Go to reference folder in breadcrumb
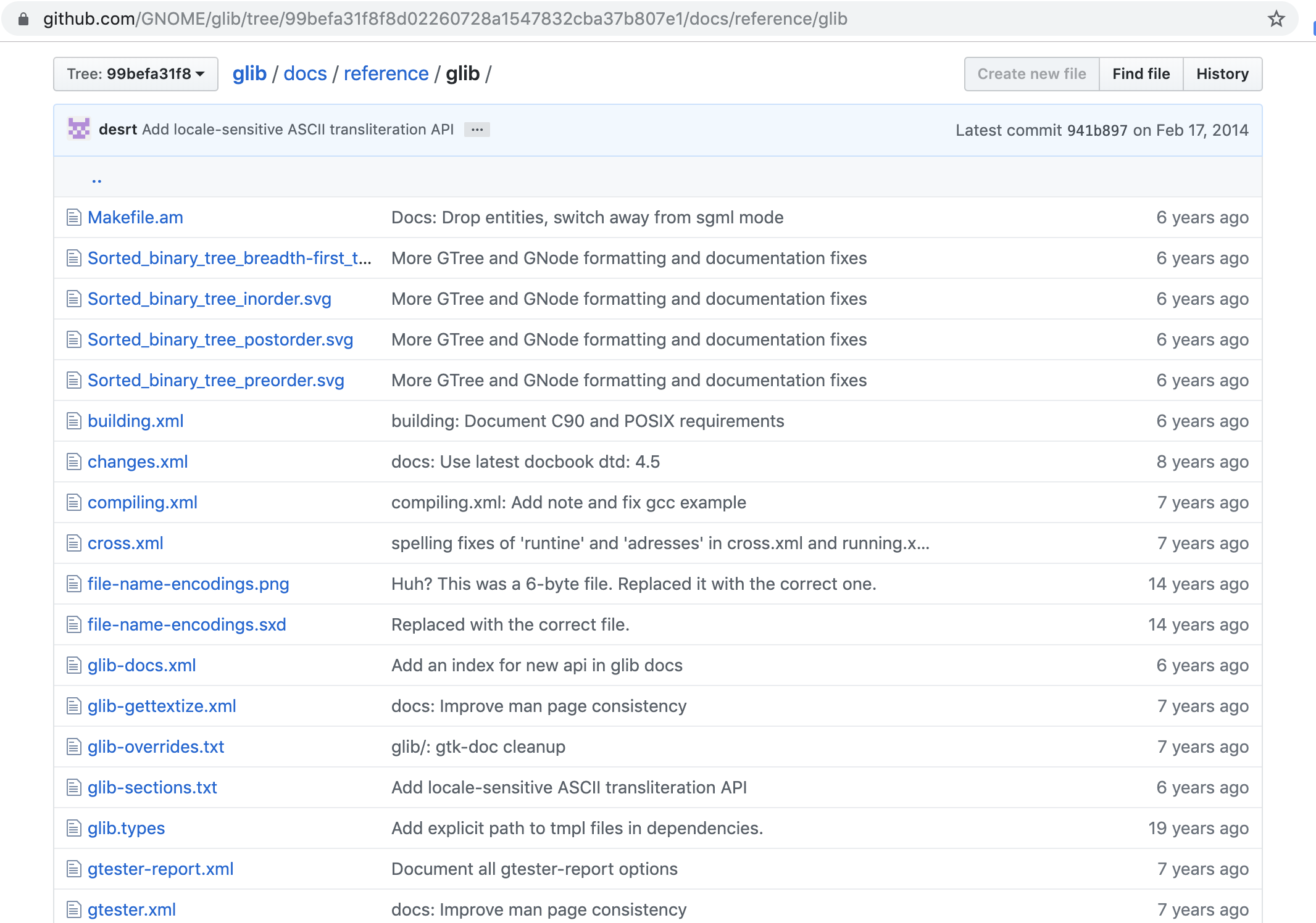The width and height of the screenshot is (1316, 923). point(386,74)
